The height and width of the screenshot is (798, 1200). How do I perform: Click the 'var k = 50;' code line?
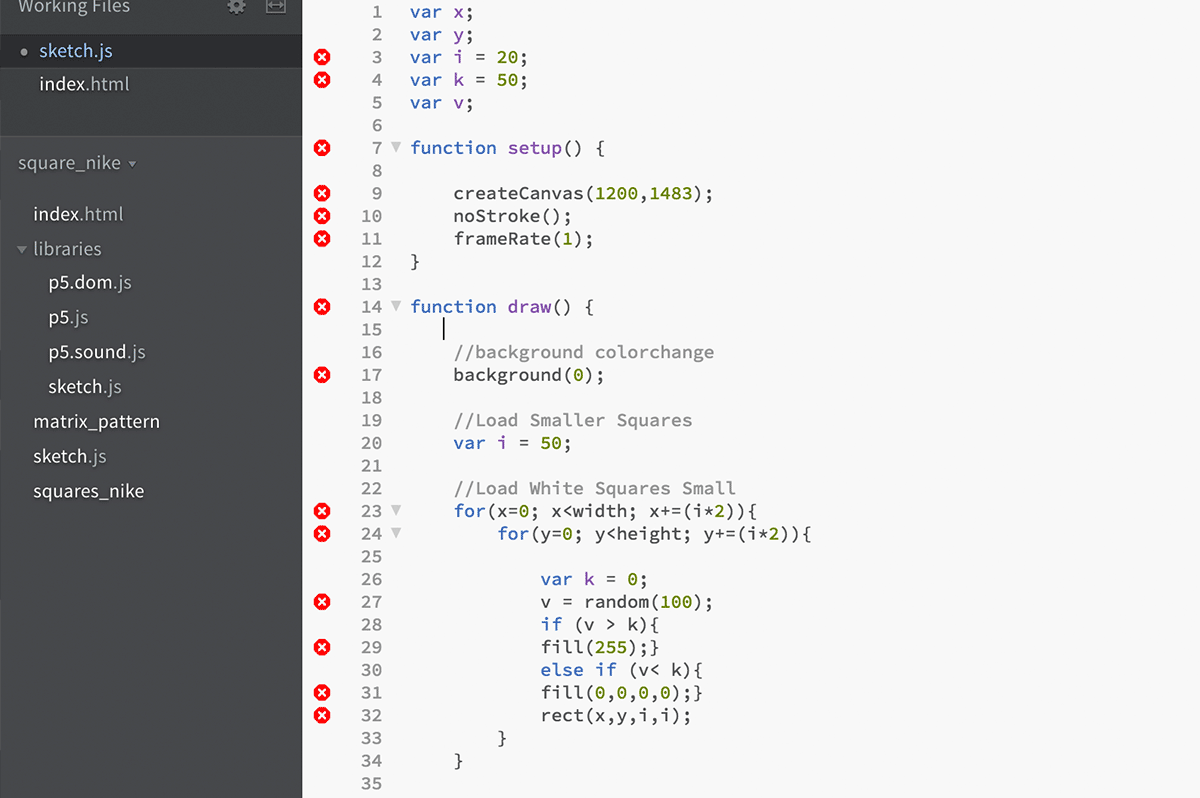tap(469, 80)
